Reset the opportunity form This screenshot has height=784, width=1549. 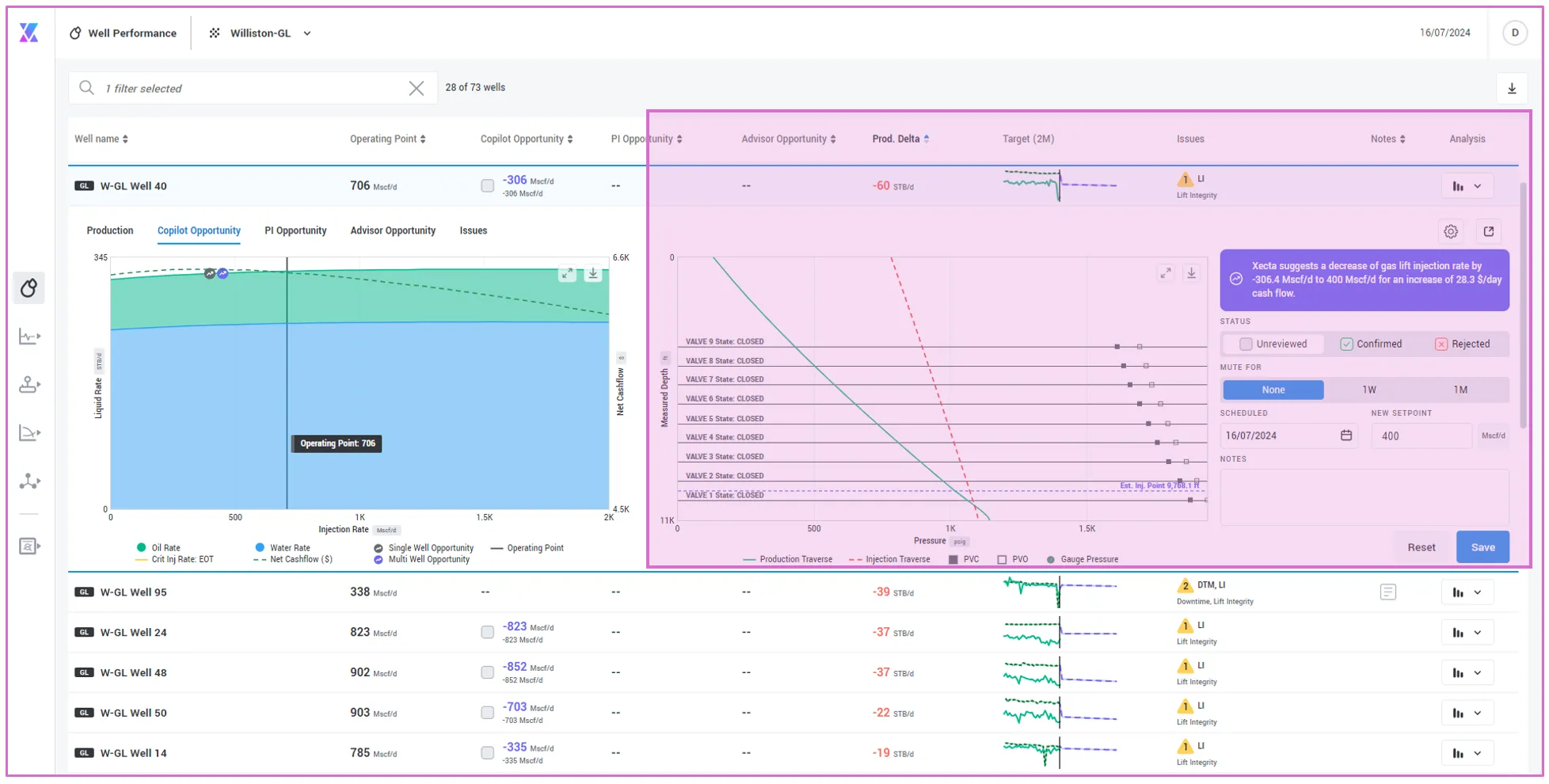tap(1422, 547)
